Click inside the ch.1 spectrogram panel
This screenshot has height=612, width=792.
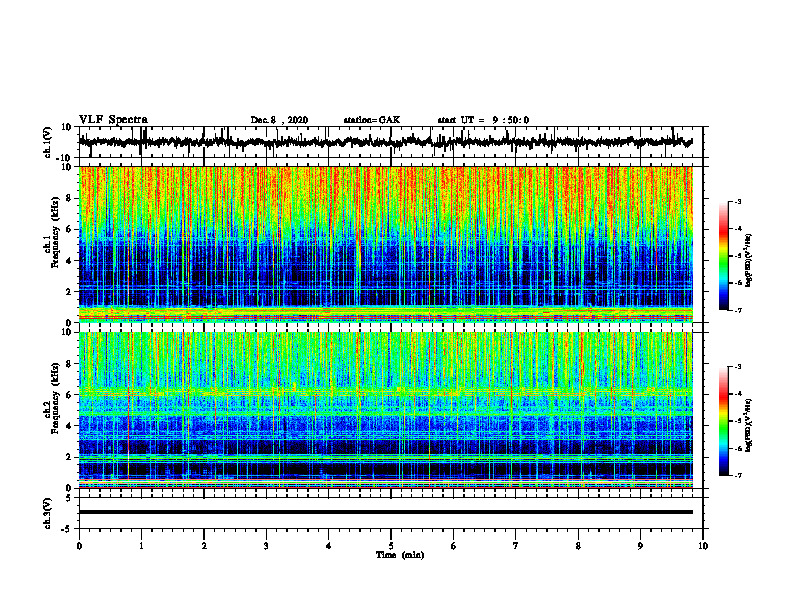[x=385, y=244]
